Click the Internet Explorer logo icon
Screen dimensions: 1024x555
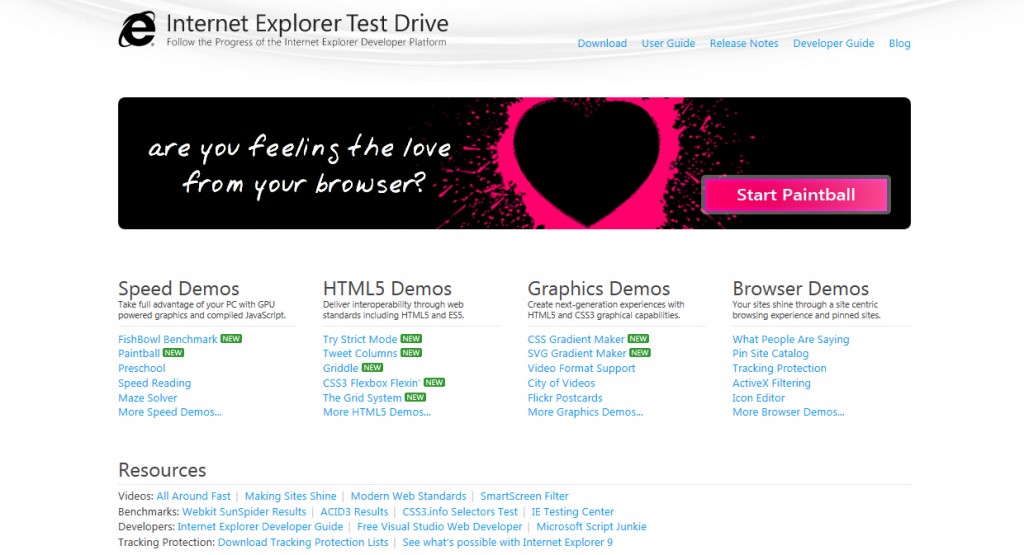pyautogui.click(x=137, y=29)
